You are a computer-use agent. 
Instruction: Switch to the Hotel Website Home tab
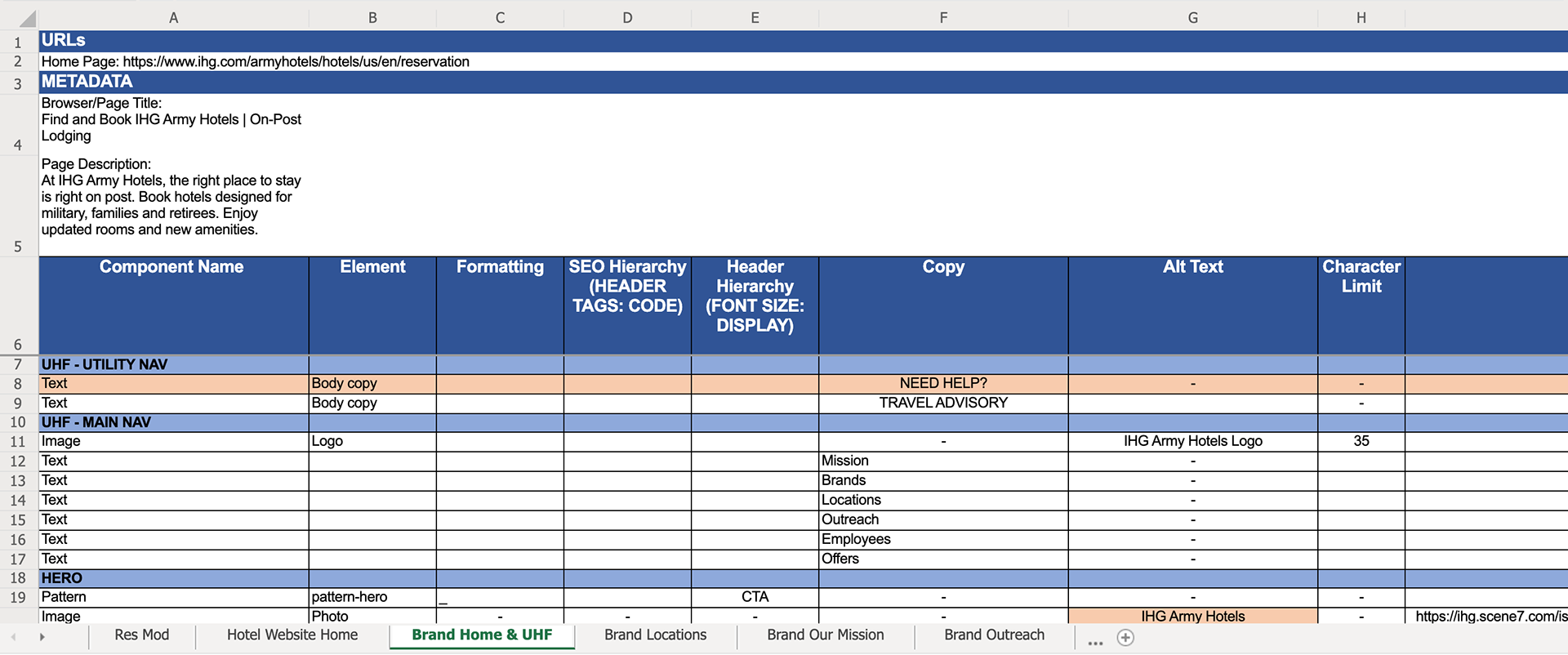coord(292,635)
